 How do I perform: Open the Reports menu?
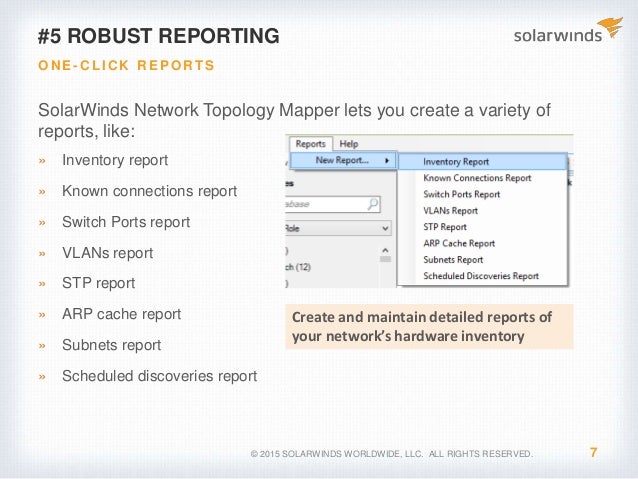point(310,144)
